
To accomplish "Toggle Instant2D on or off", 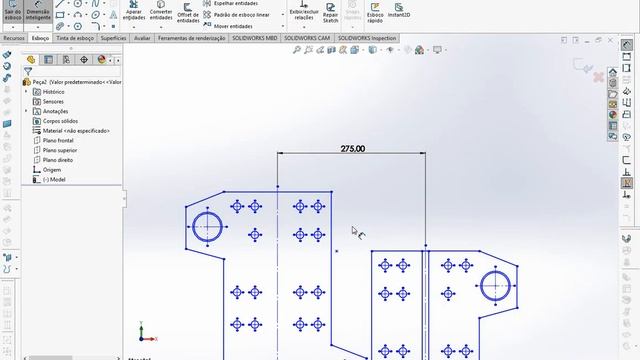I will coord(399,10).
